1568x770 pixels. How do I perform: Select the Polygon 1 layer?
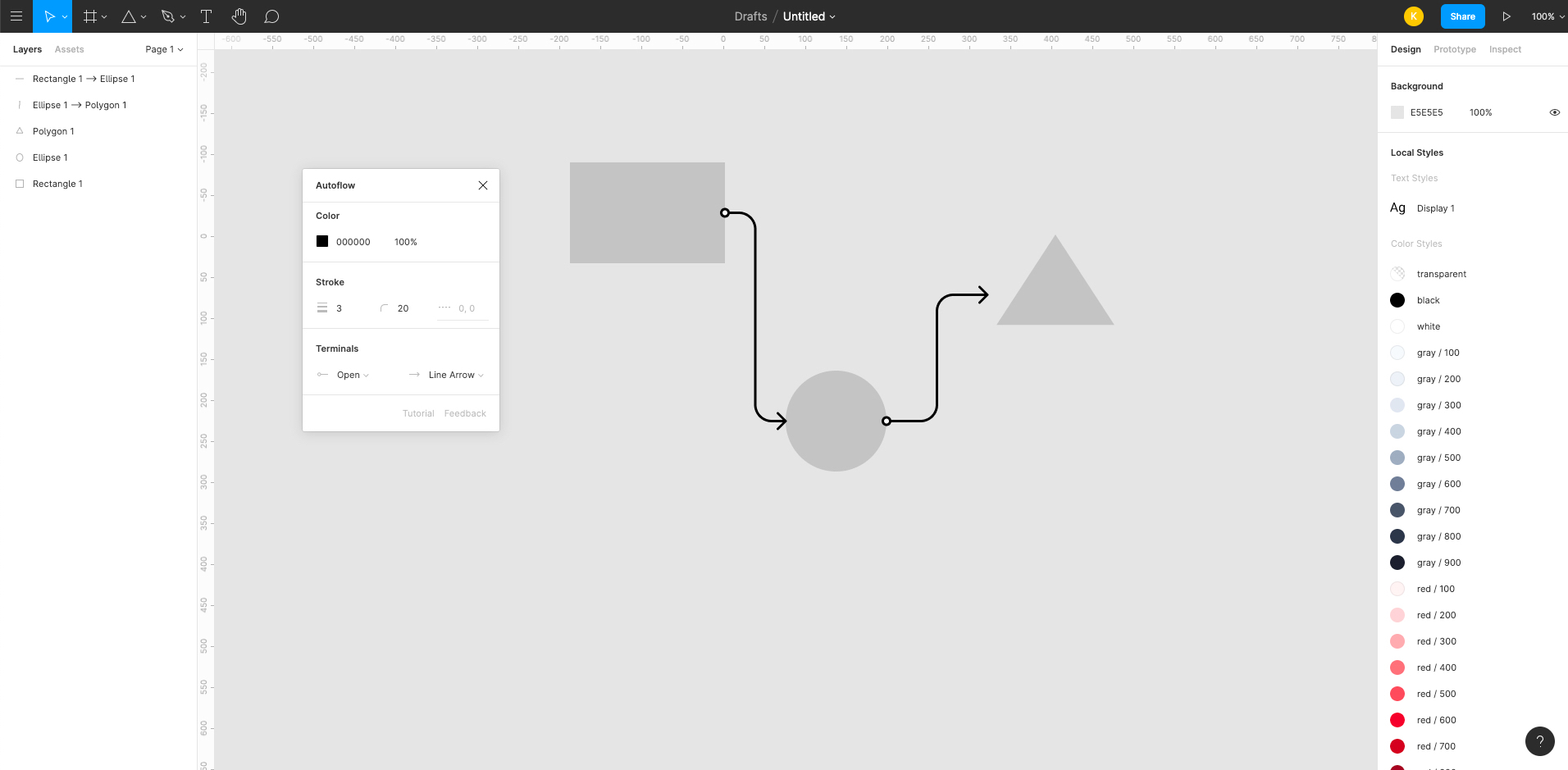[53, 131]
